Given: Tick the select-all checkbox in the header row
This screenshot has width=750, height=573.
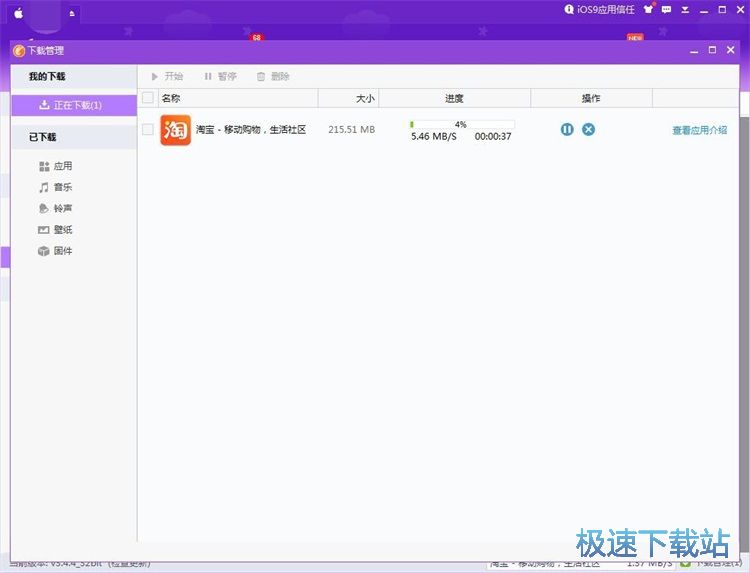Looking at the screenshot, I should (148, 98).
